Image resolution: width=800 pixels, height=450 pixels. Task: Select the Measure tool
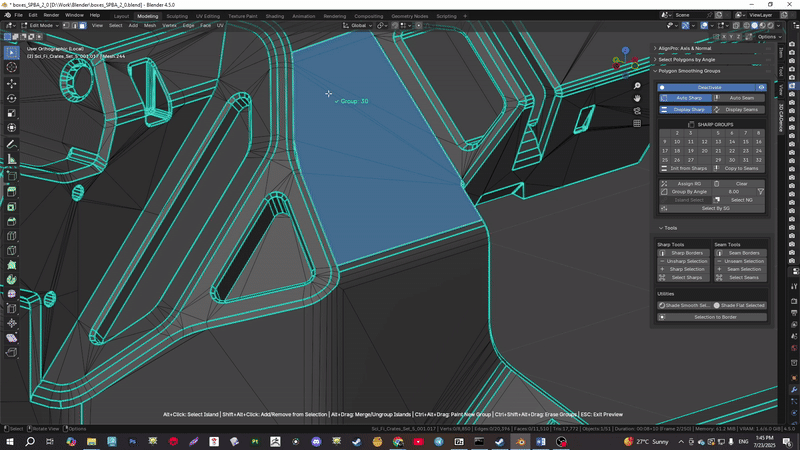tap(12, 160)
